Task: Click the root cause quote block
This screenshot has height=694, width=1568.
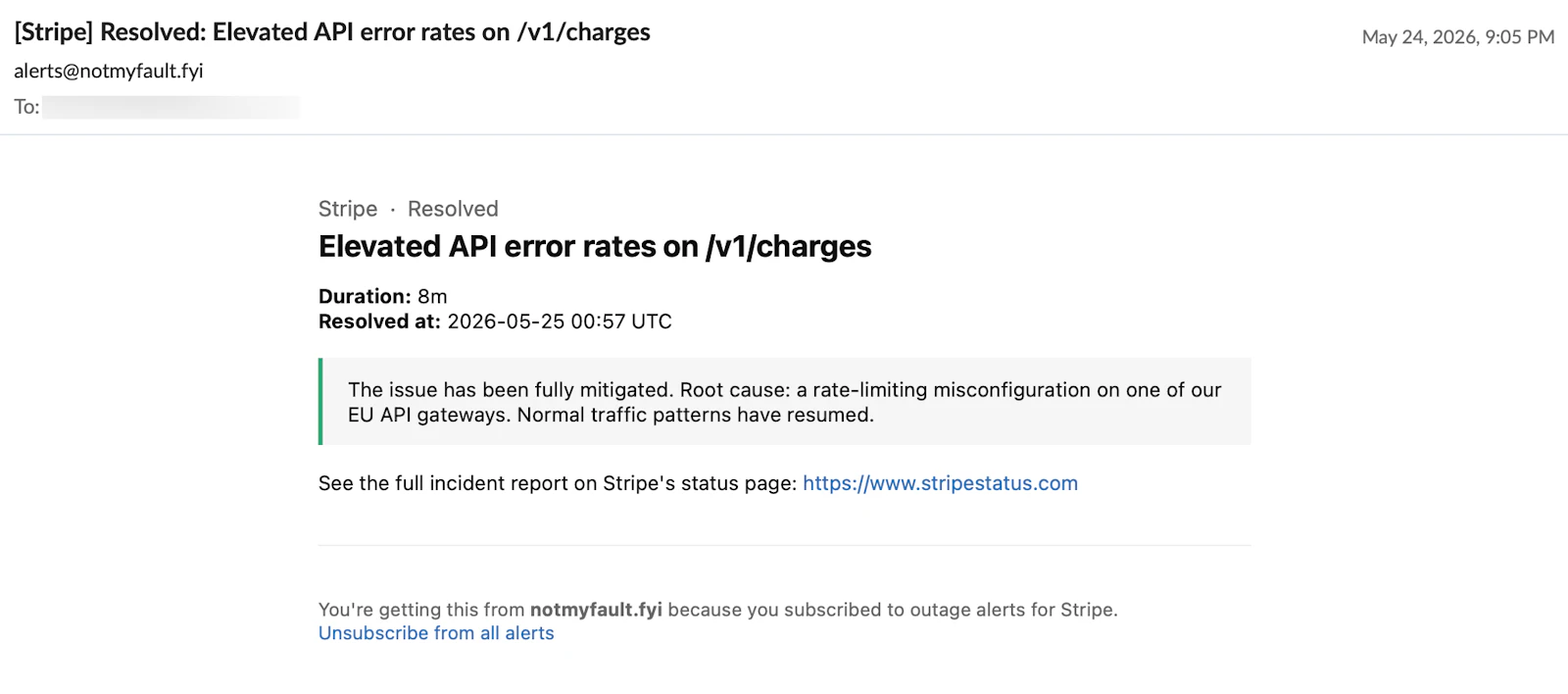Action: tap(785, 402)
